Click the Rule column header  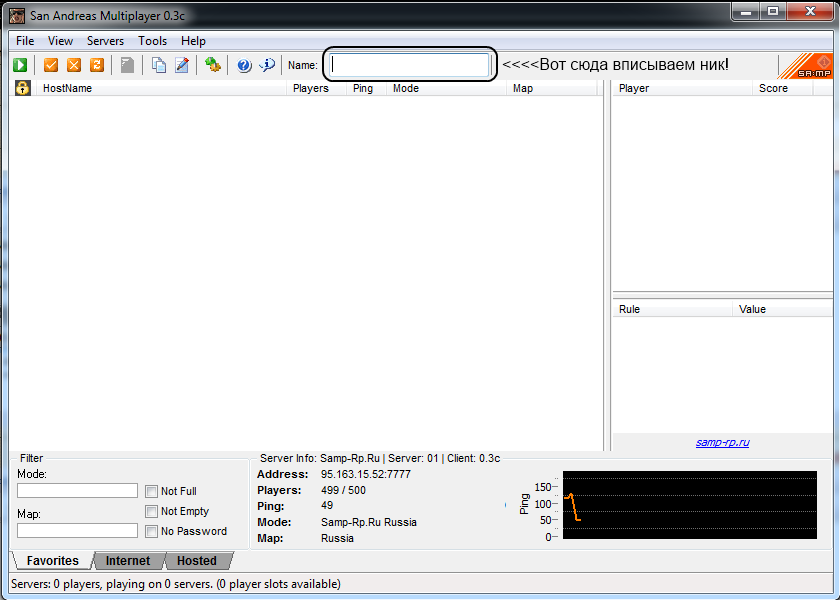pyautogui.click(x=672, y=309)
